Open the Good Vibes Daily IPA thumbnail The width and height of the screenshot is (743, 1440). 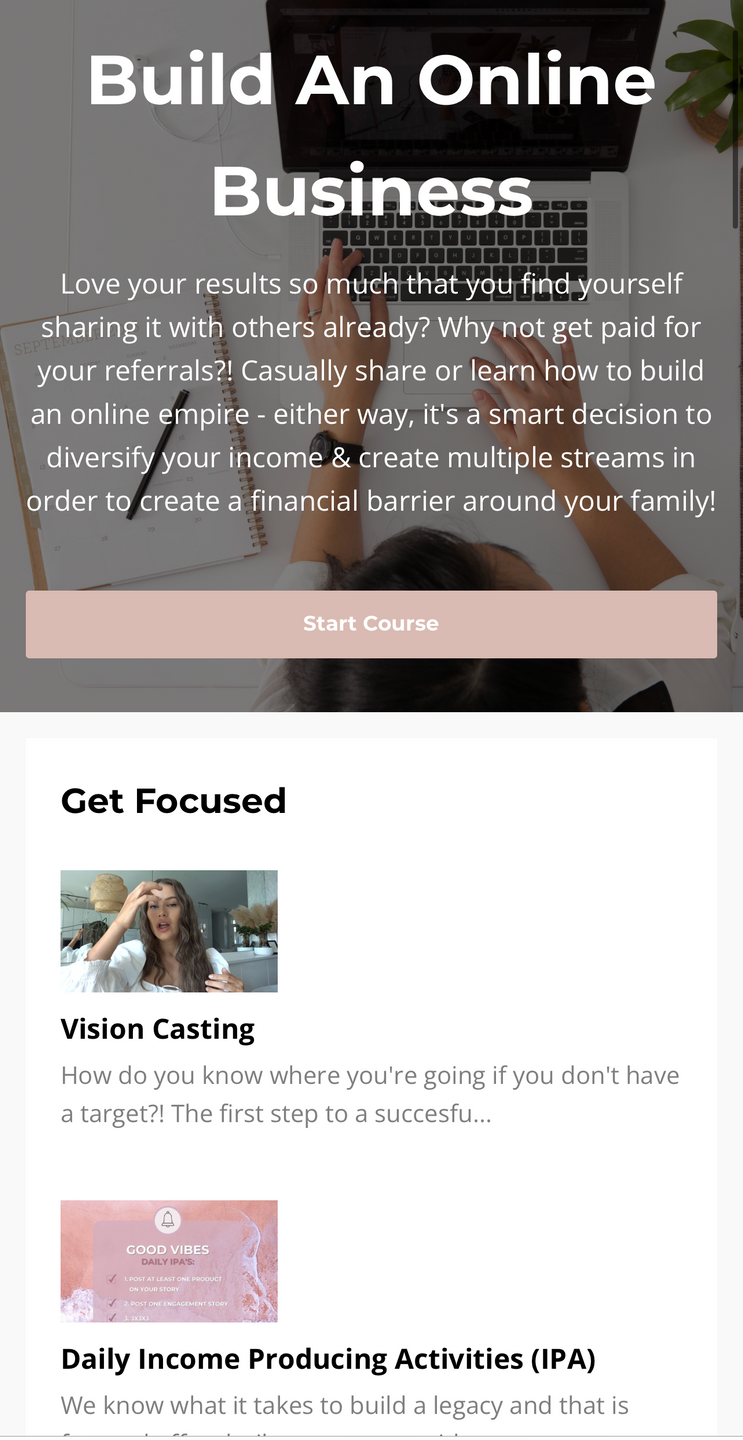point(169,1261)
